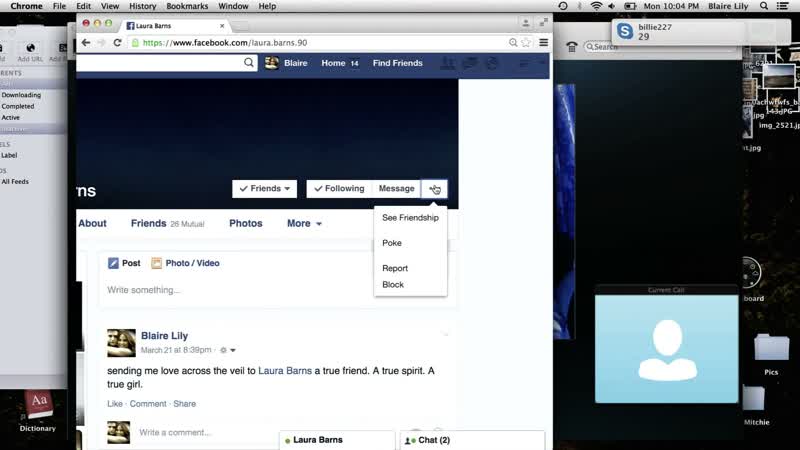Open the About profile tab
Viewport: 800px width, 450px height.
92,223
